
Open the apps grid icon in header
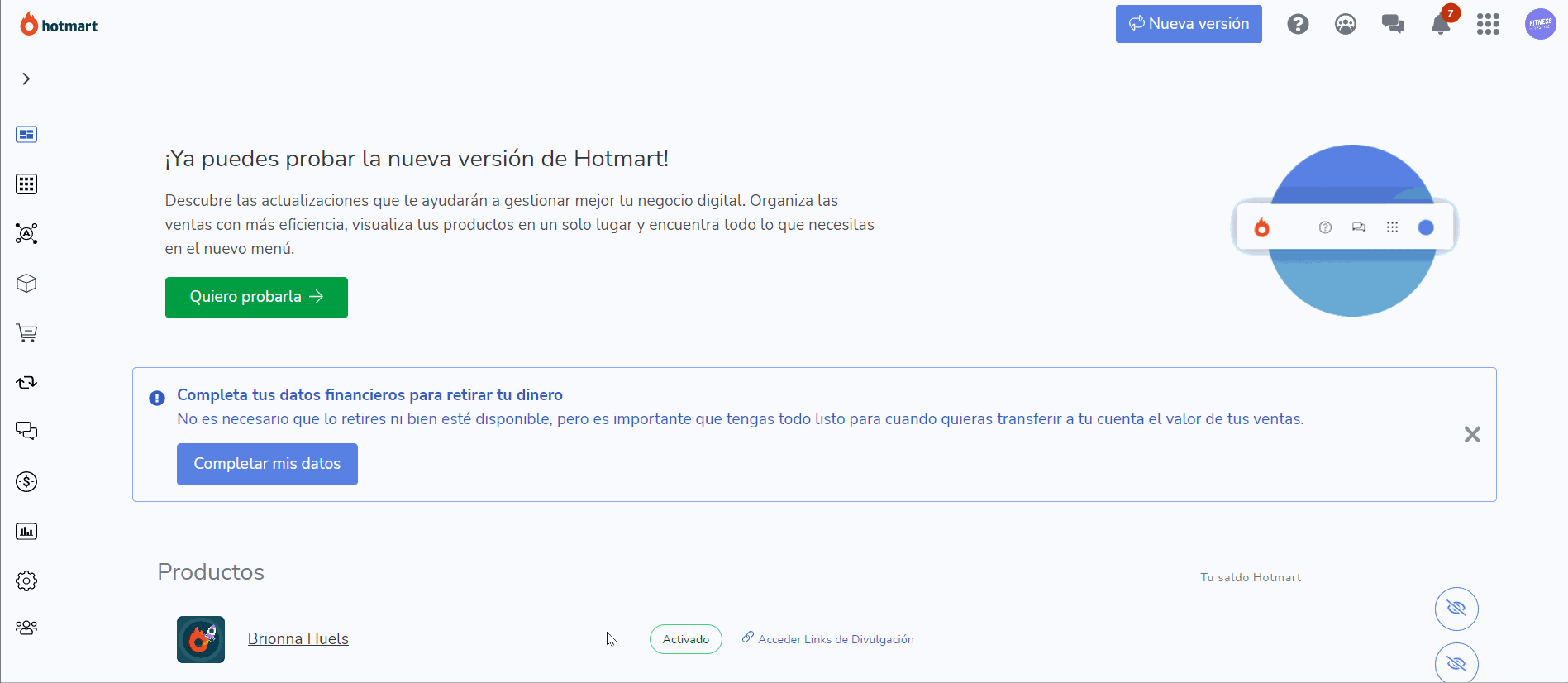pos(1488,24)
